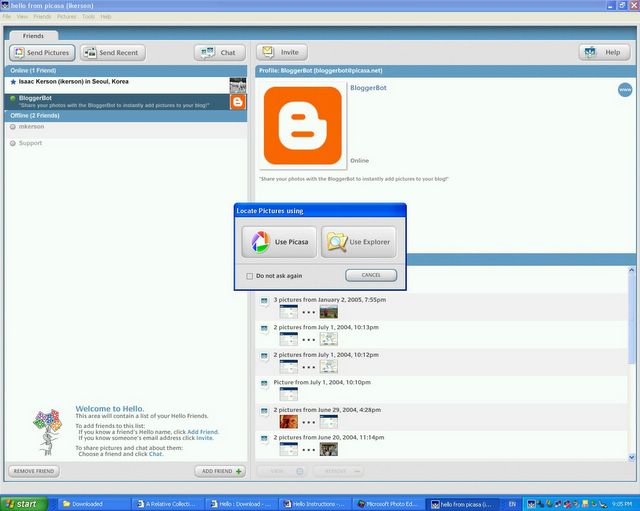Click the folder magnifier Explorer icon
640x511 pixels.
[337, 242]
